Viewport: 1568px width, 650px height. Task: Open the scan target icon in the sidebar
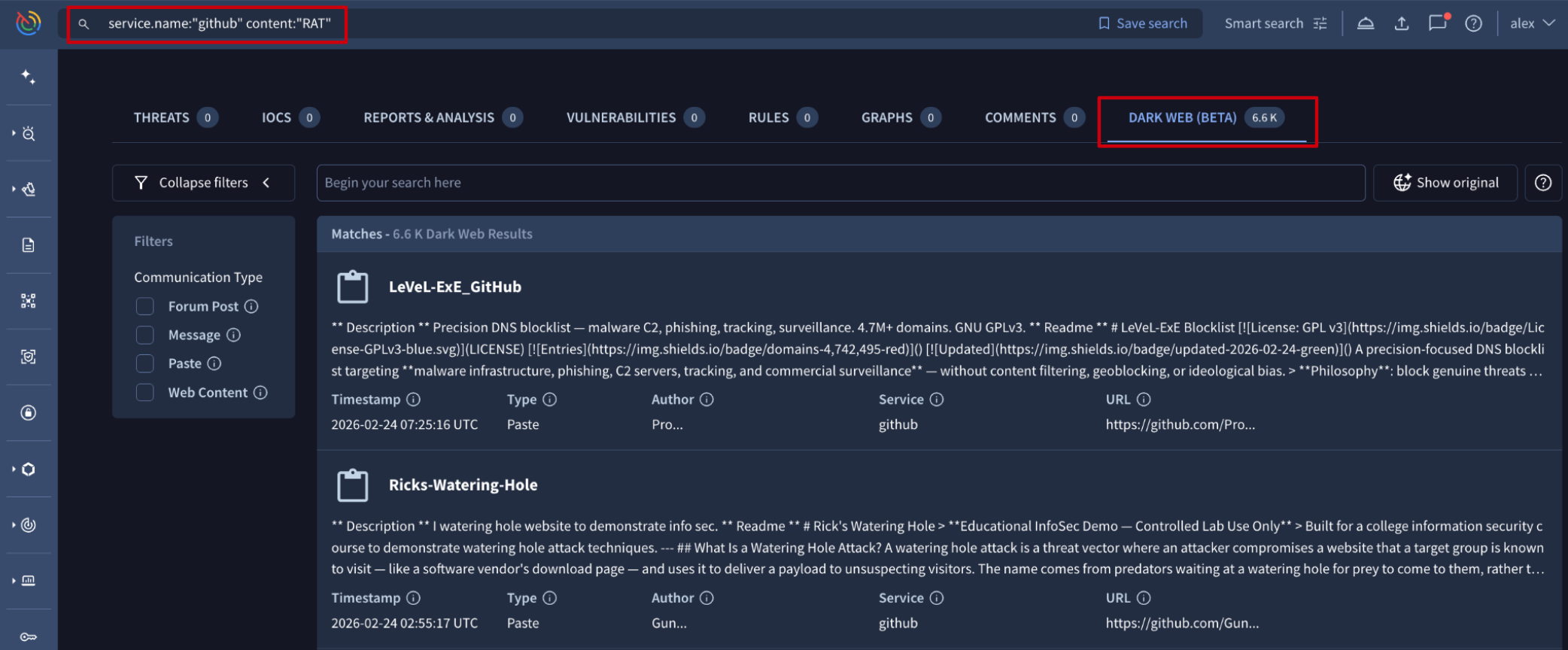tap(29, 357)
